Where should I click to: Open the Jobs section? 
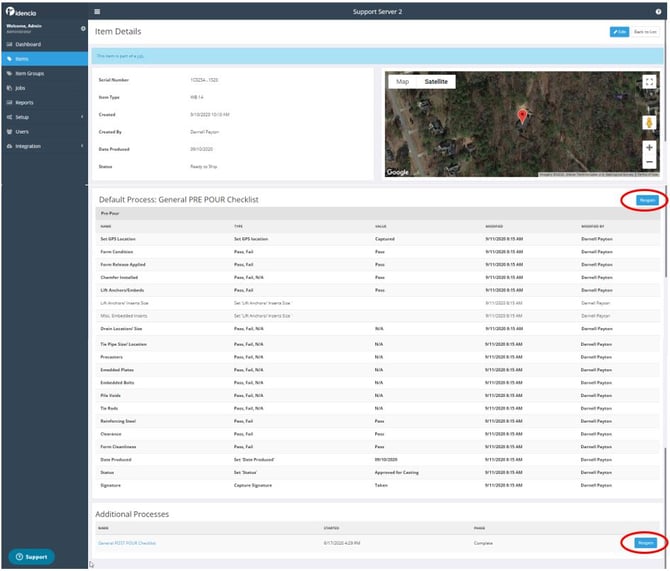tap(24, 88)
